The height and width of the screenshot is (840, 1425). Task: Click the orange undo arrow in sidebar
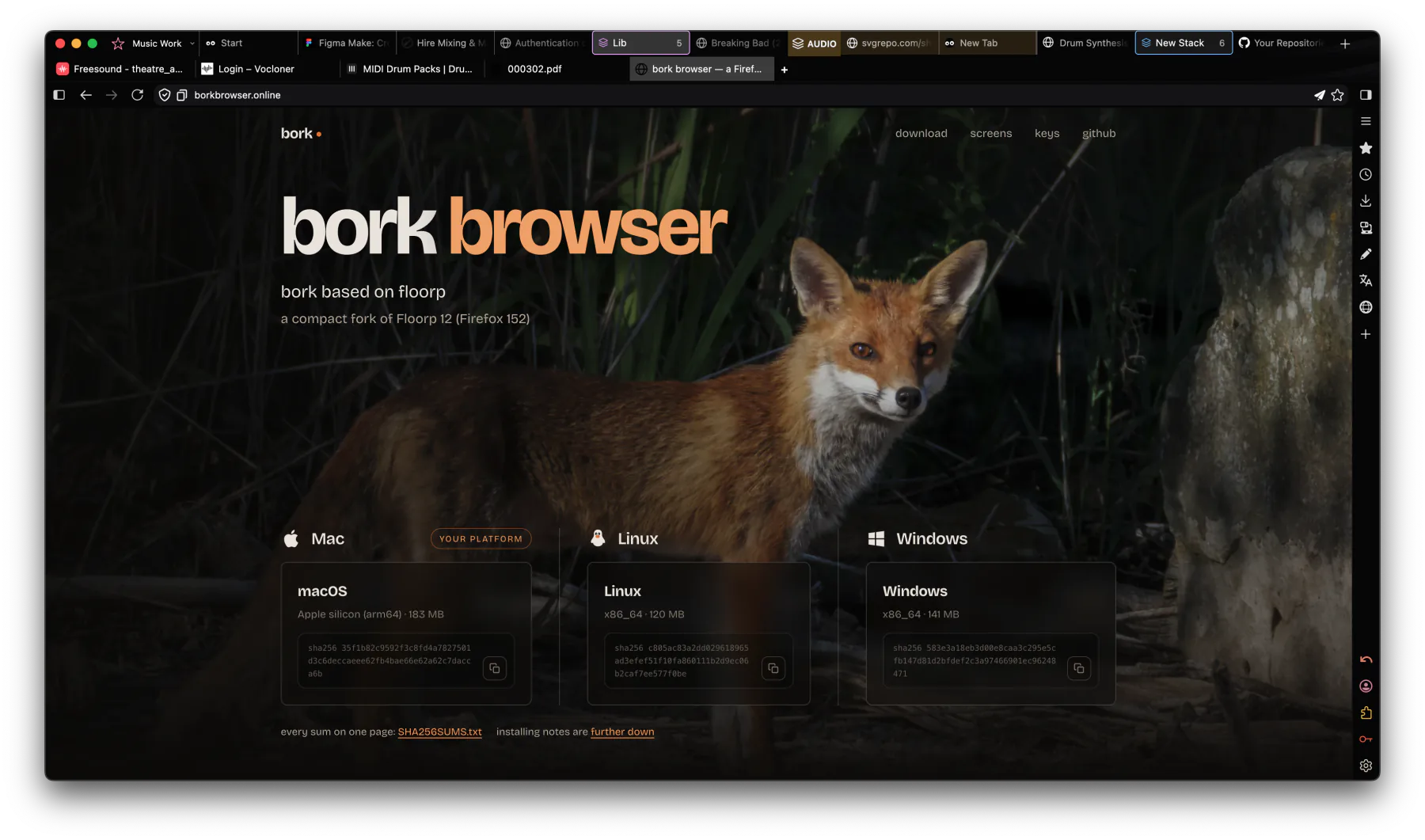(x=1366, y=659)
